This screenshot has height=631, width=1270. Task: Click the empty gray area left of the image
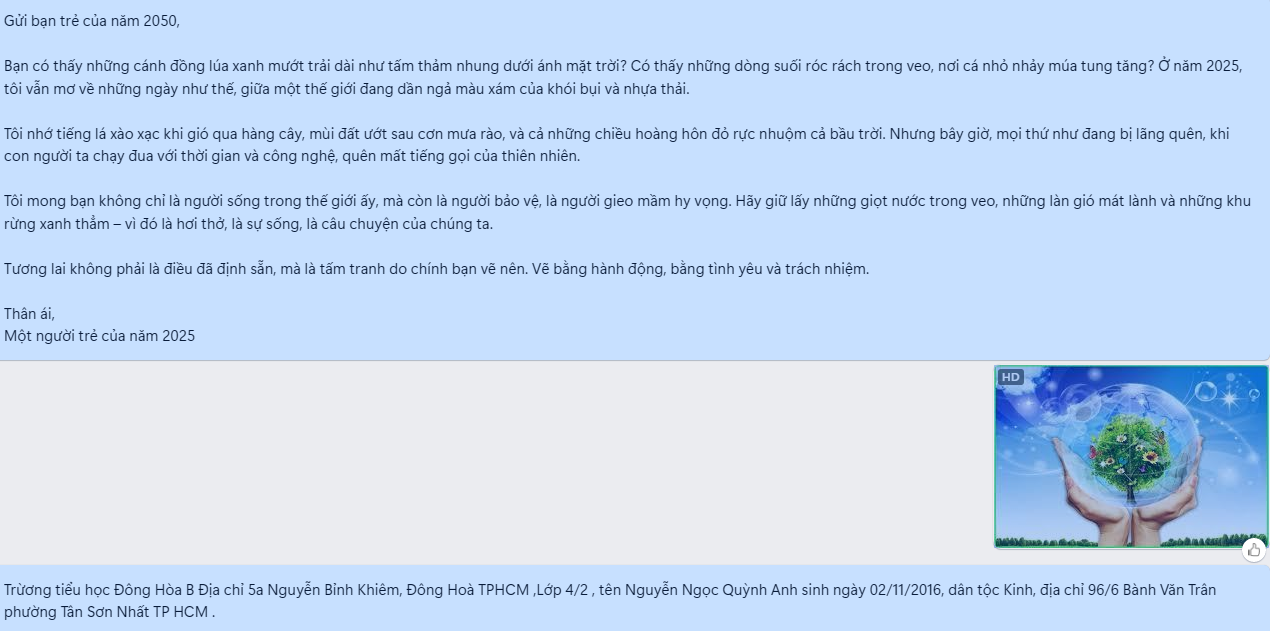point(497,462)
